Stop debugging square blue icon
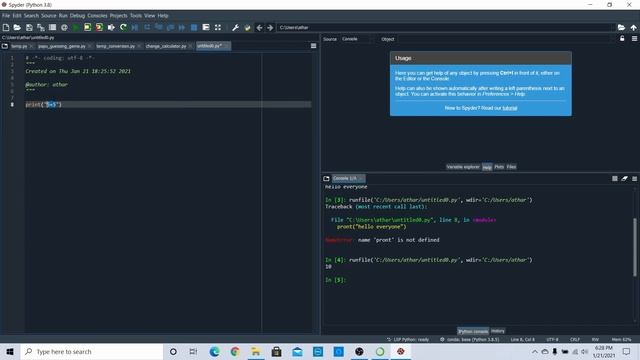 pos(194,27)
